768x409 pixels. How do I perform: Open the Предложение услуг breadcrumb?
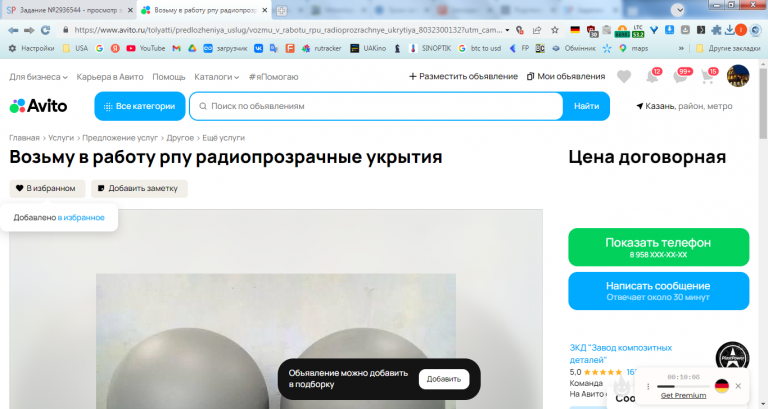[120, 138]
